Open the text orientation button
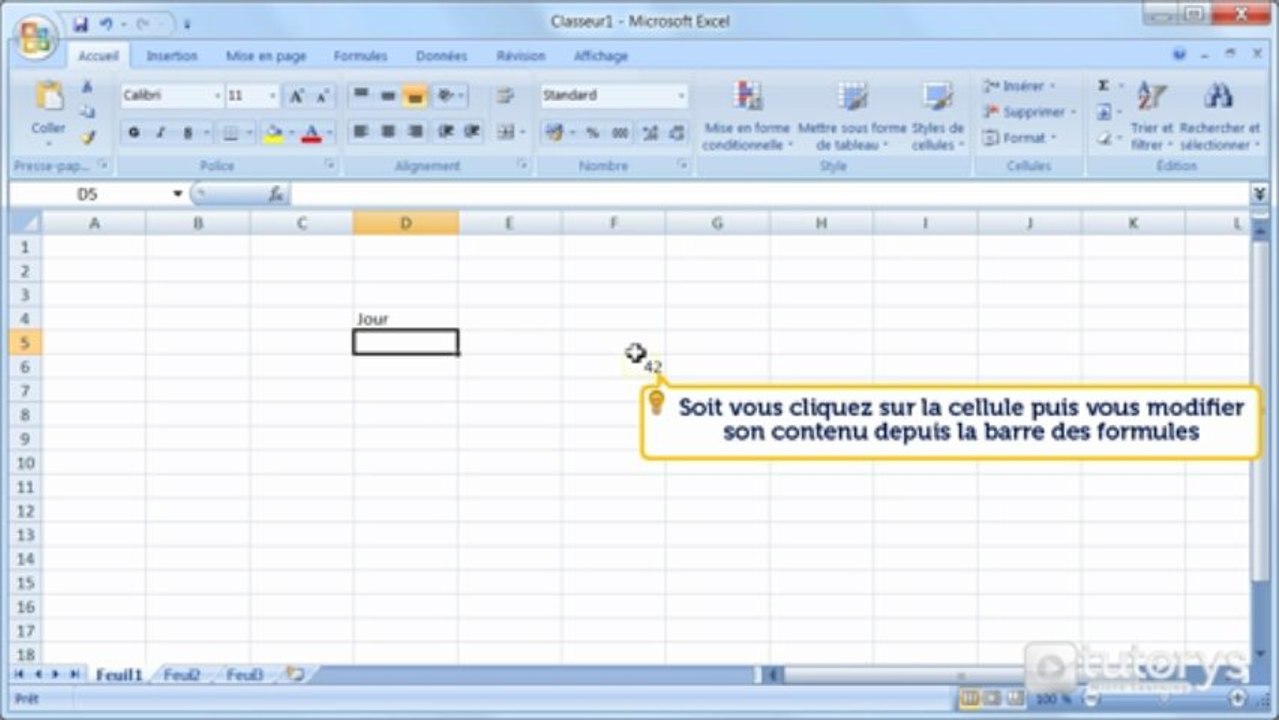This screenshot has width=1279, height=720. (x=448, y=96)
